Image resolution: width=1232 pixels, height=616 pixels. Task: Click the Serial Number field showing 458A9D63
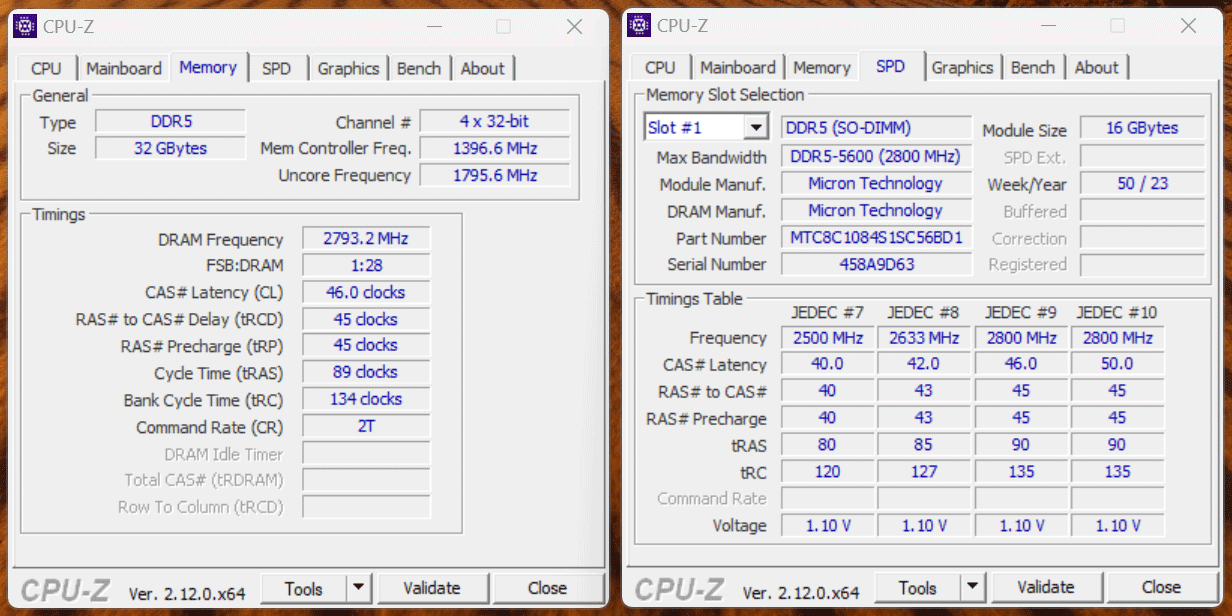point(876,264)
